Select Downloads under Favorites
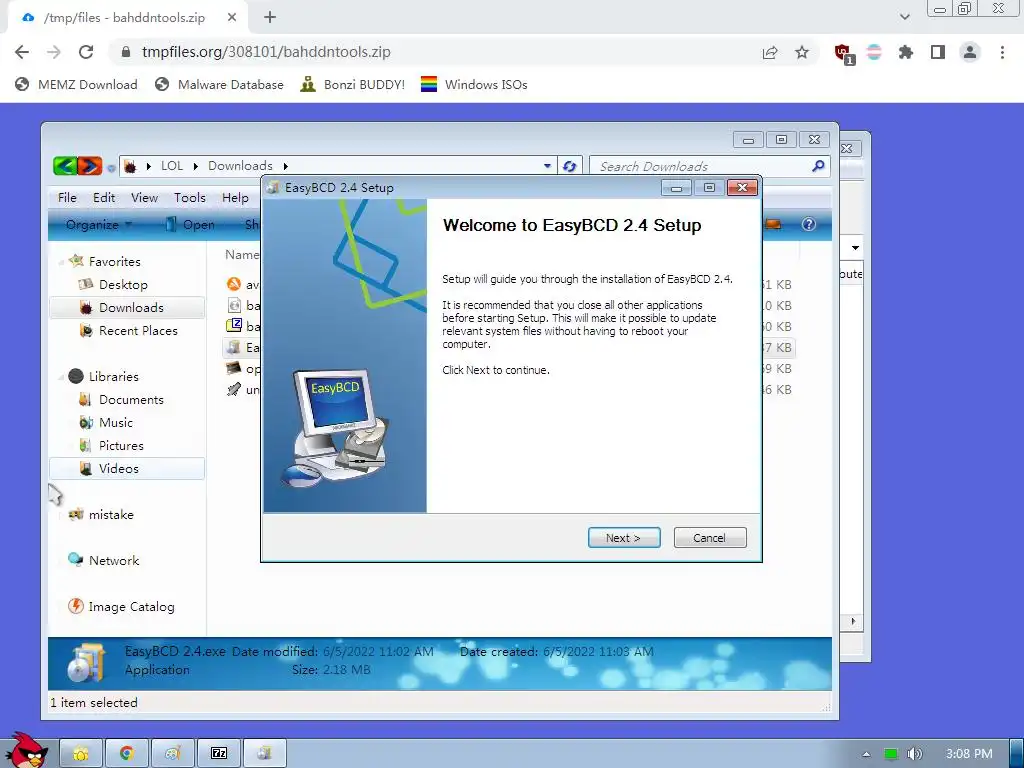 coord(127,308)
